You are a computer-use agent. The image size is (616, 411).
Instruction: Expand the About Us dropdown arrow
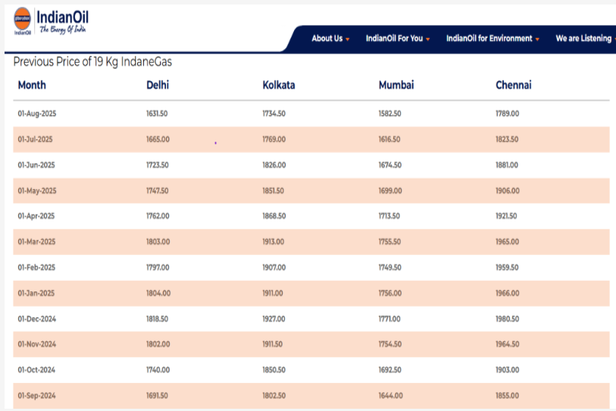coord(348,39)
